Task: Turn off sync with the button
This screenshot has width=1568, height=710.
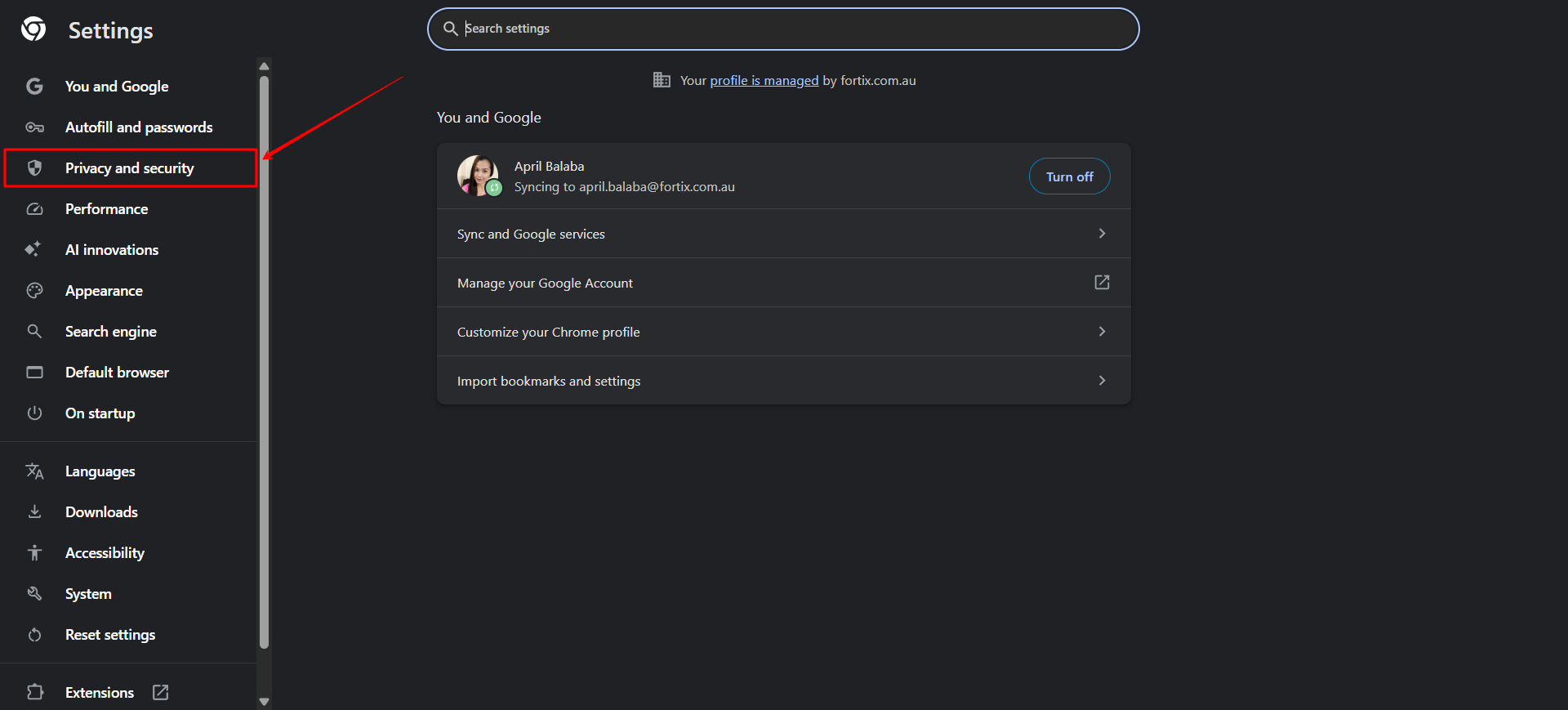Action: (x=1069, y=176)
